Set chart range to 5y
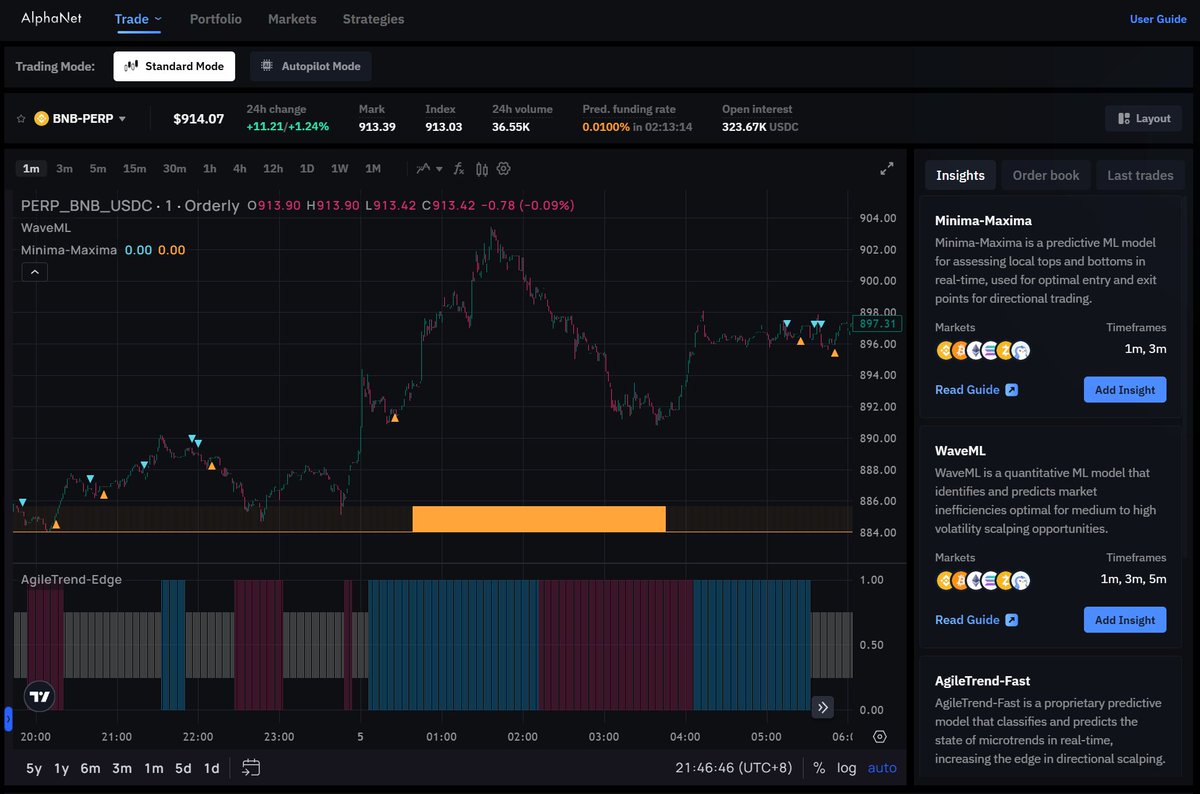The image size is (1200, 794). pos(34,768)
